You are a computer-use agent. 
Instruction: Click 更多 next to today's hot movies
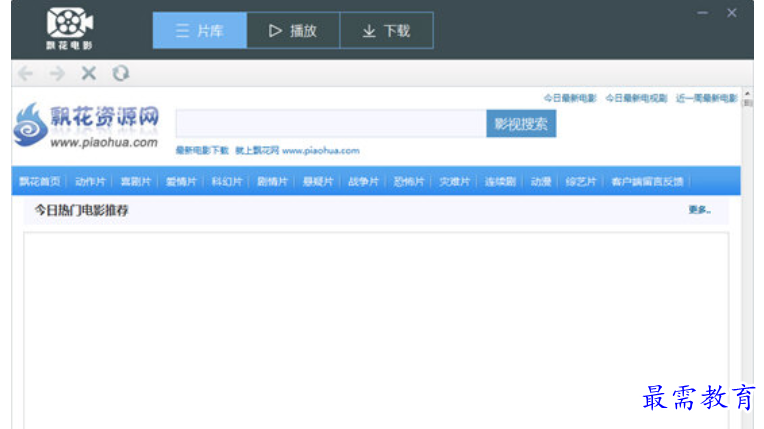point(699,210)
